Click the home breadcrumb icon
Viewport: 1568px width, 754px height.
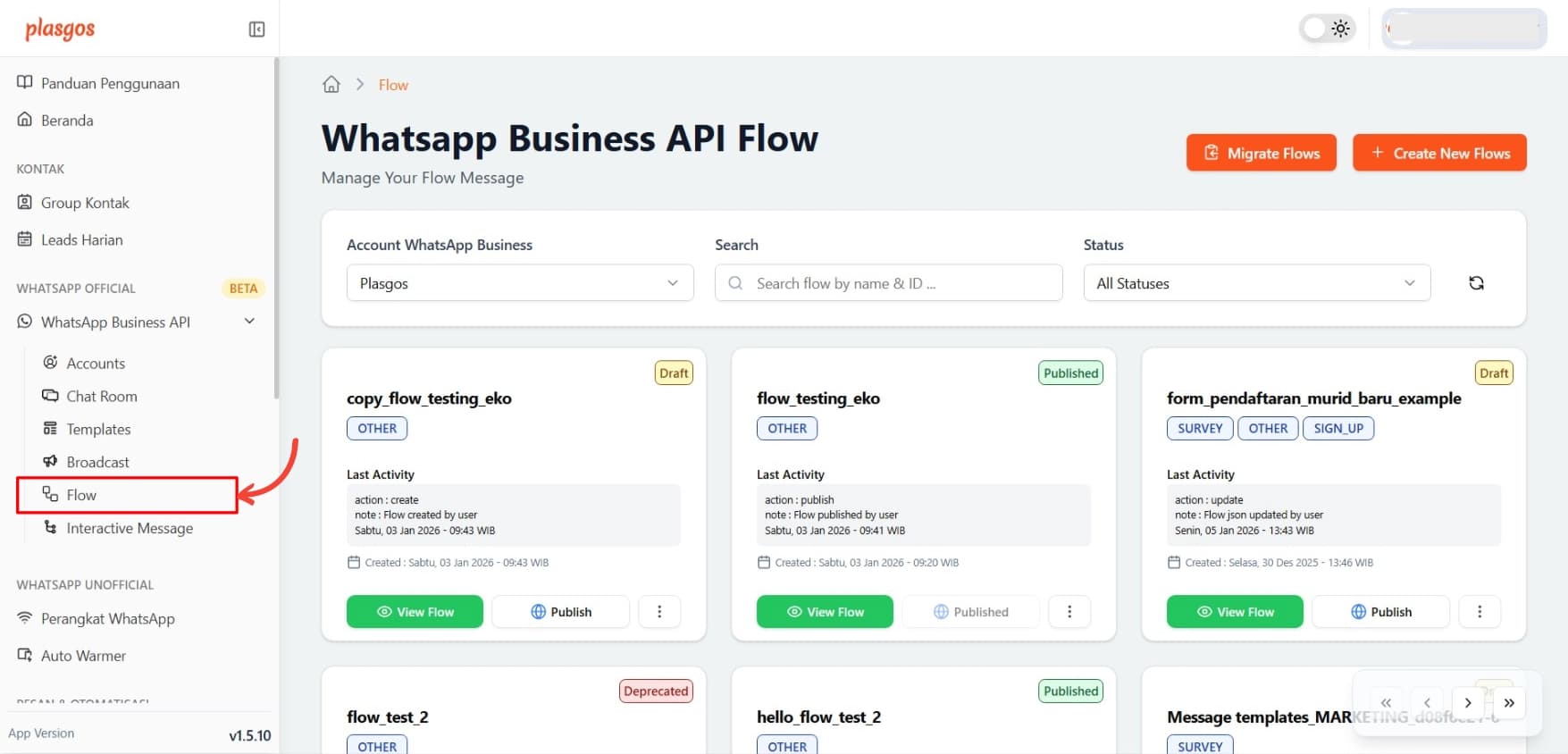(331, 85)
